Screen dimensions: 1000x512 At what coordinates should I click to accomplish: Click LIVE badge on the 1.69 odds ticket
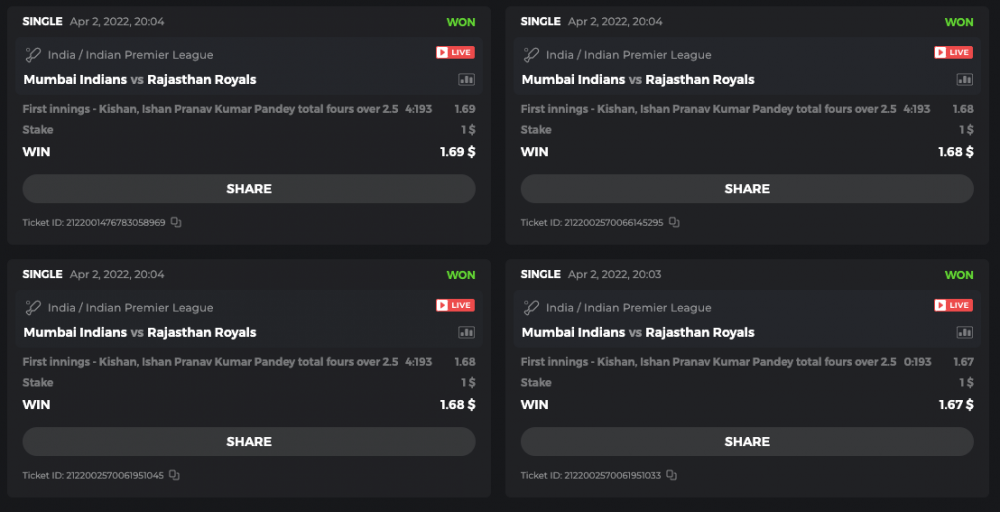click(455, 53)
